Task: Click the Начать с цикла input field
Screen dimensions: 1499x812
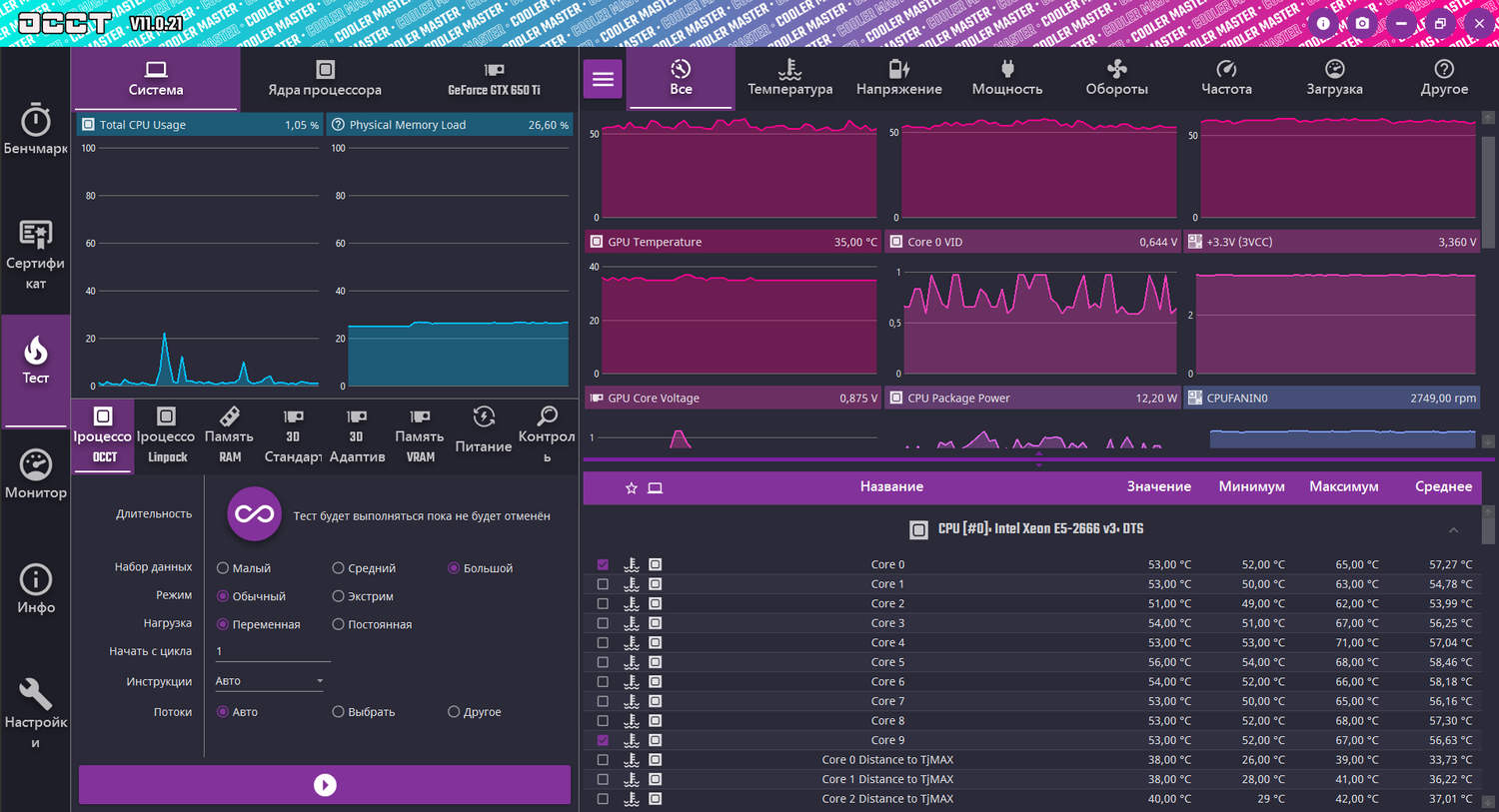Action: pyautogui.click(x=272, y=651)
